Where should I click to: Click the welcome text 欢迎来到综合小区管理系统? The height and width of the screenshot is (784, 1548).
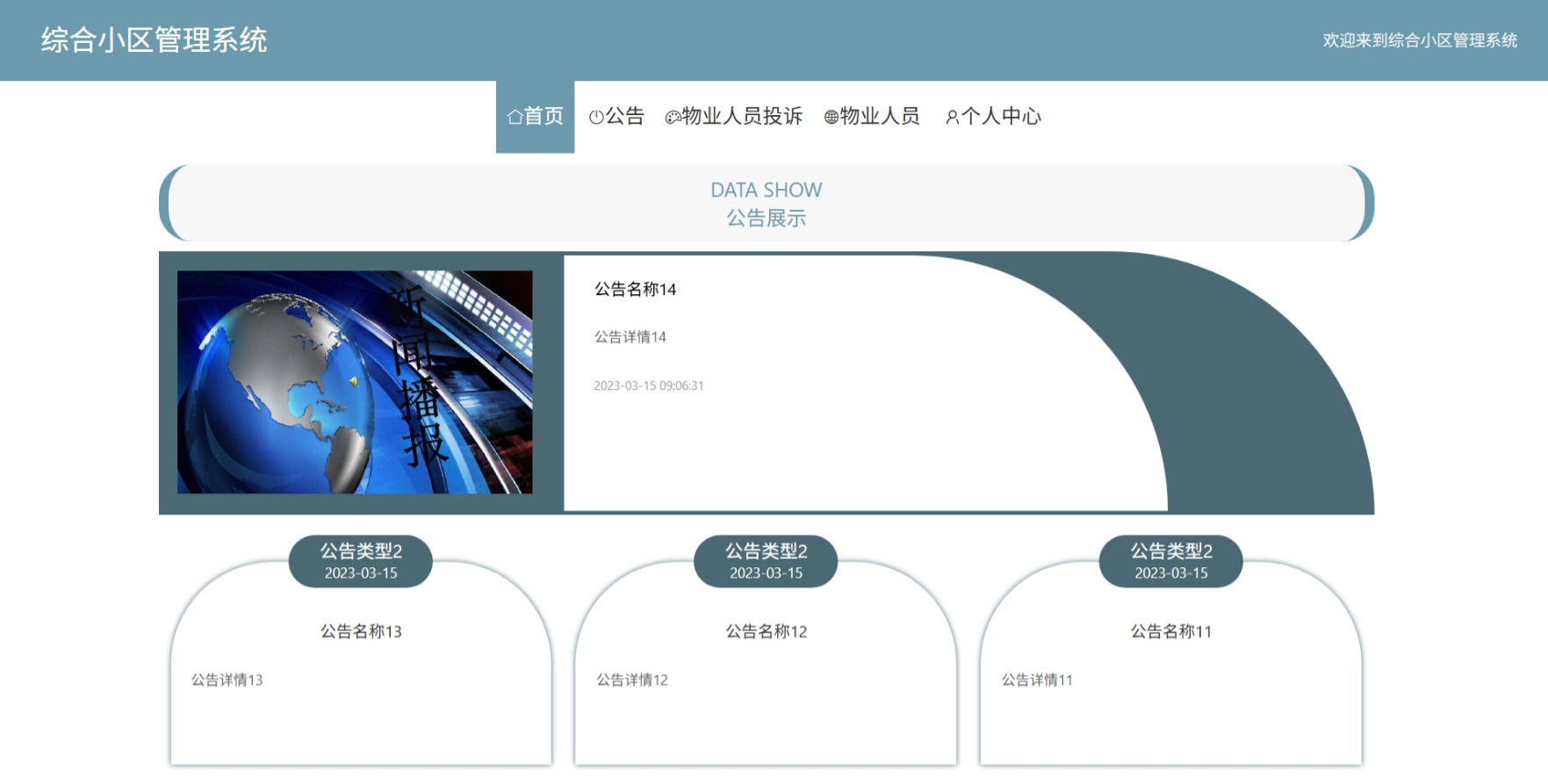[x=1420, y=40]
